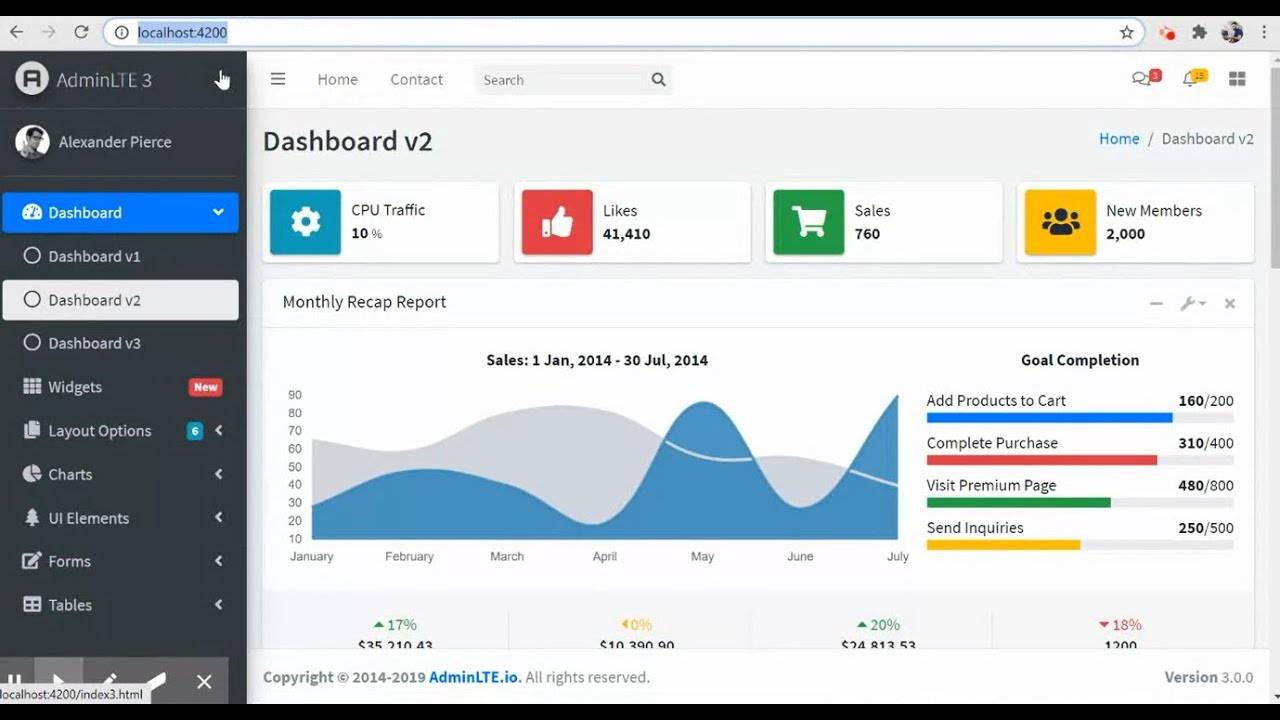Click the Sales shopping cart icon

808,222
